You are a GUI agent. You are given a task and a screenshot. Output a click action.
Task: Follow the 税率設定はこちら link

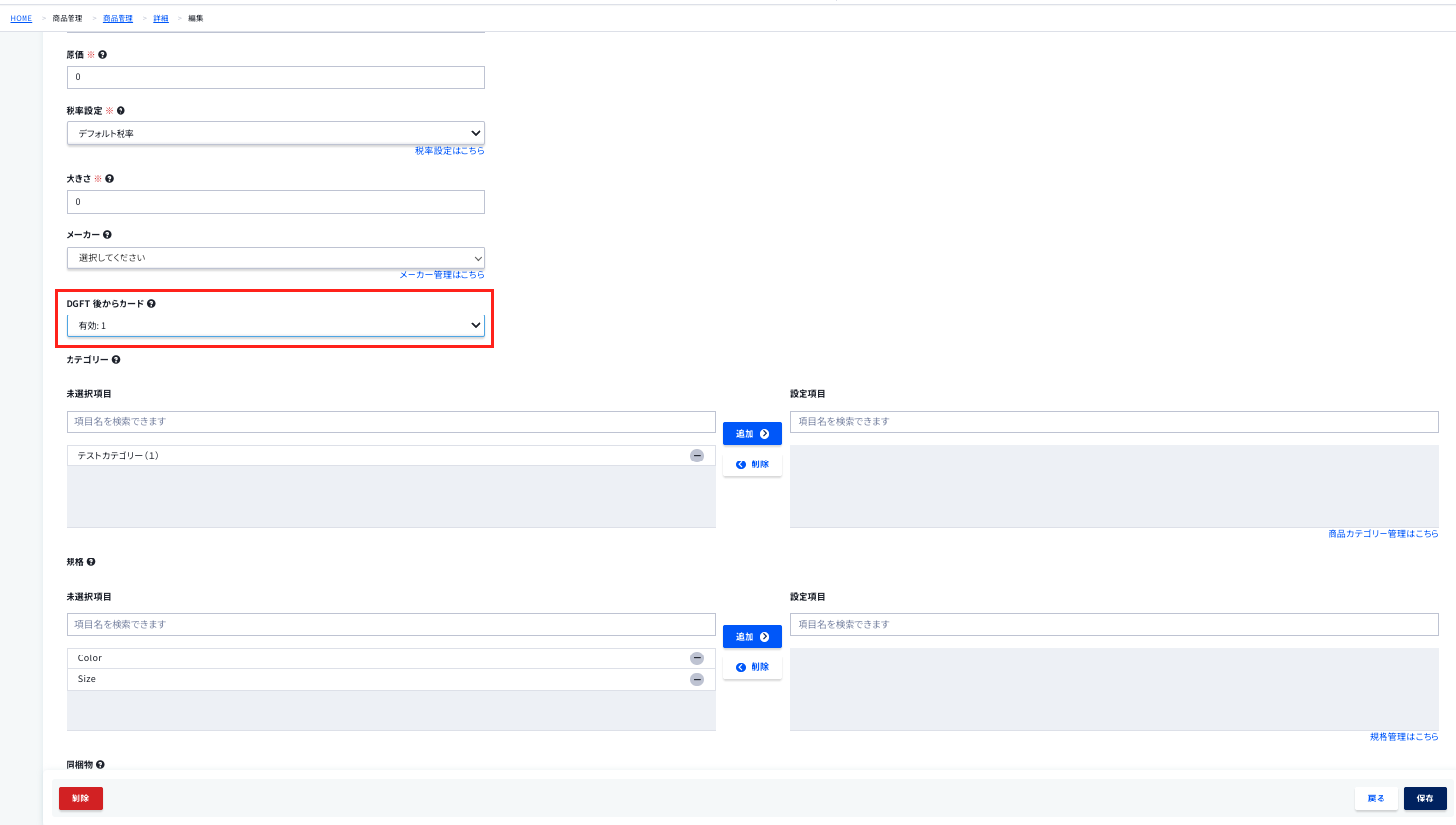450,151
